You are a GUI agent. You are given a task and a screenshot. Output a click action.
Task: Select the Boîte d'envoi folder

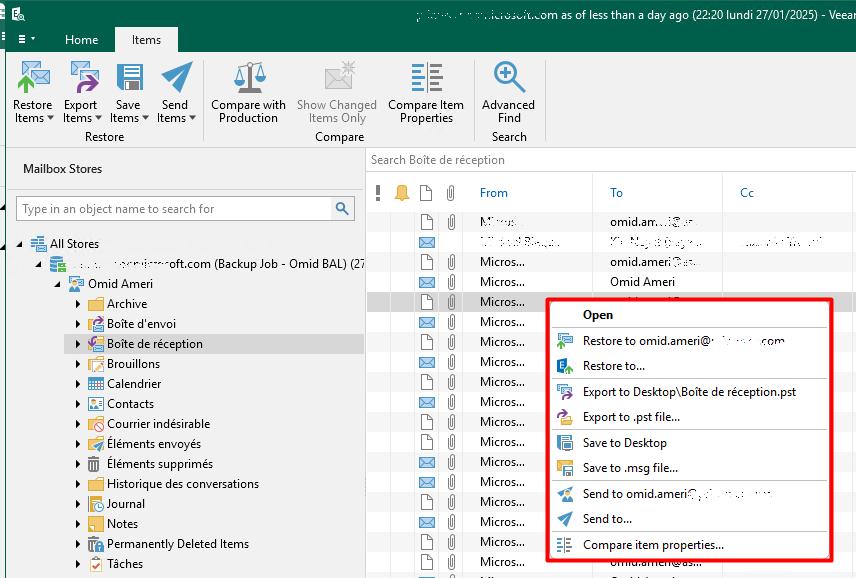coord(141,324)
